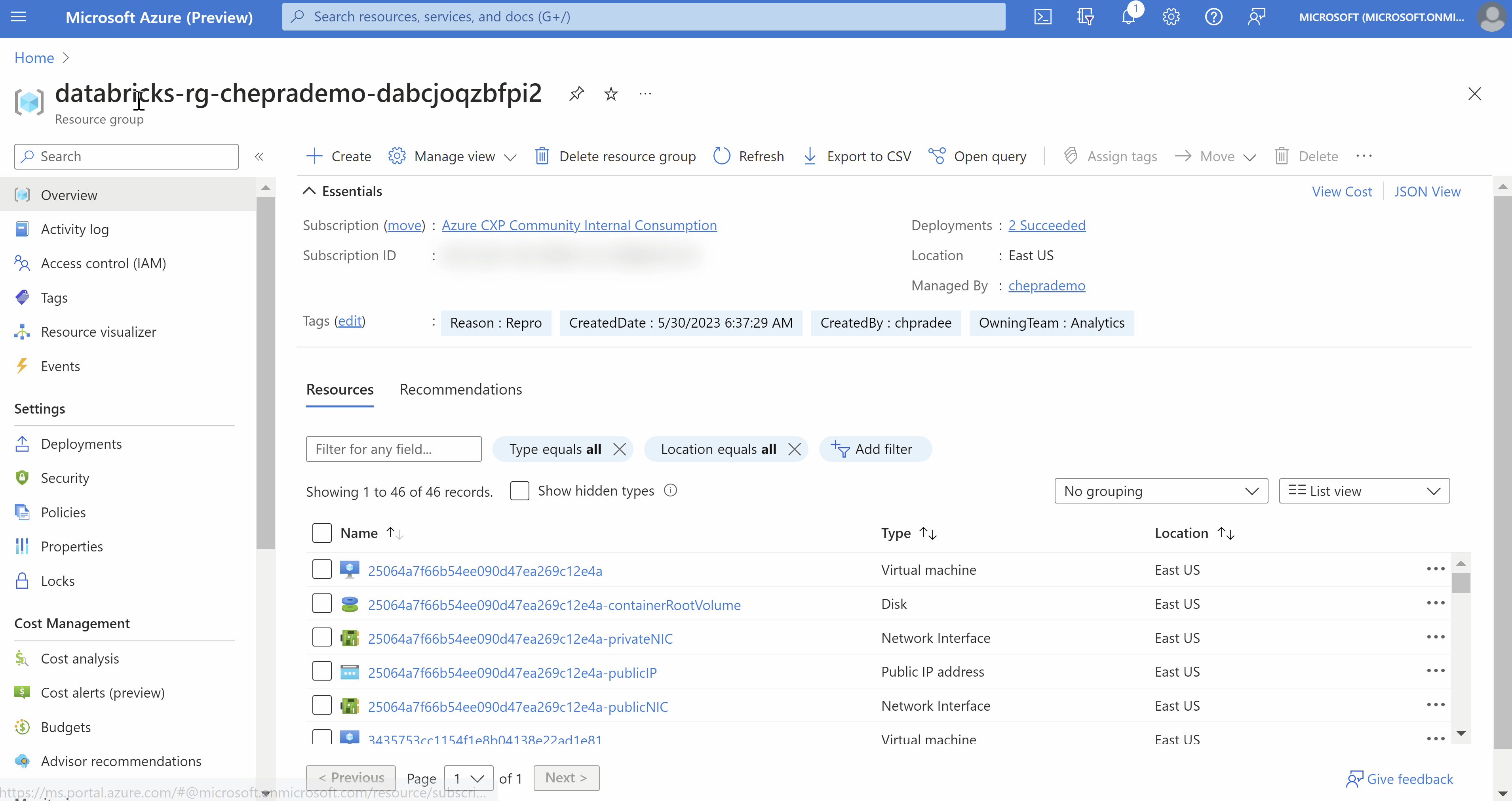Mark the resource group as favorite with the star
Screen dimensions: 1512x801
click(x=611, y=94)
